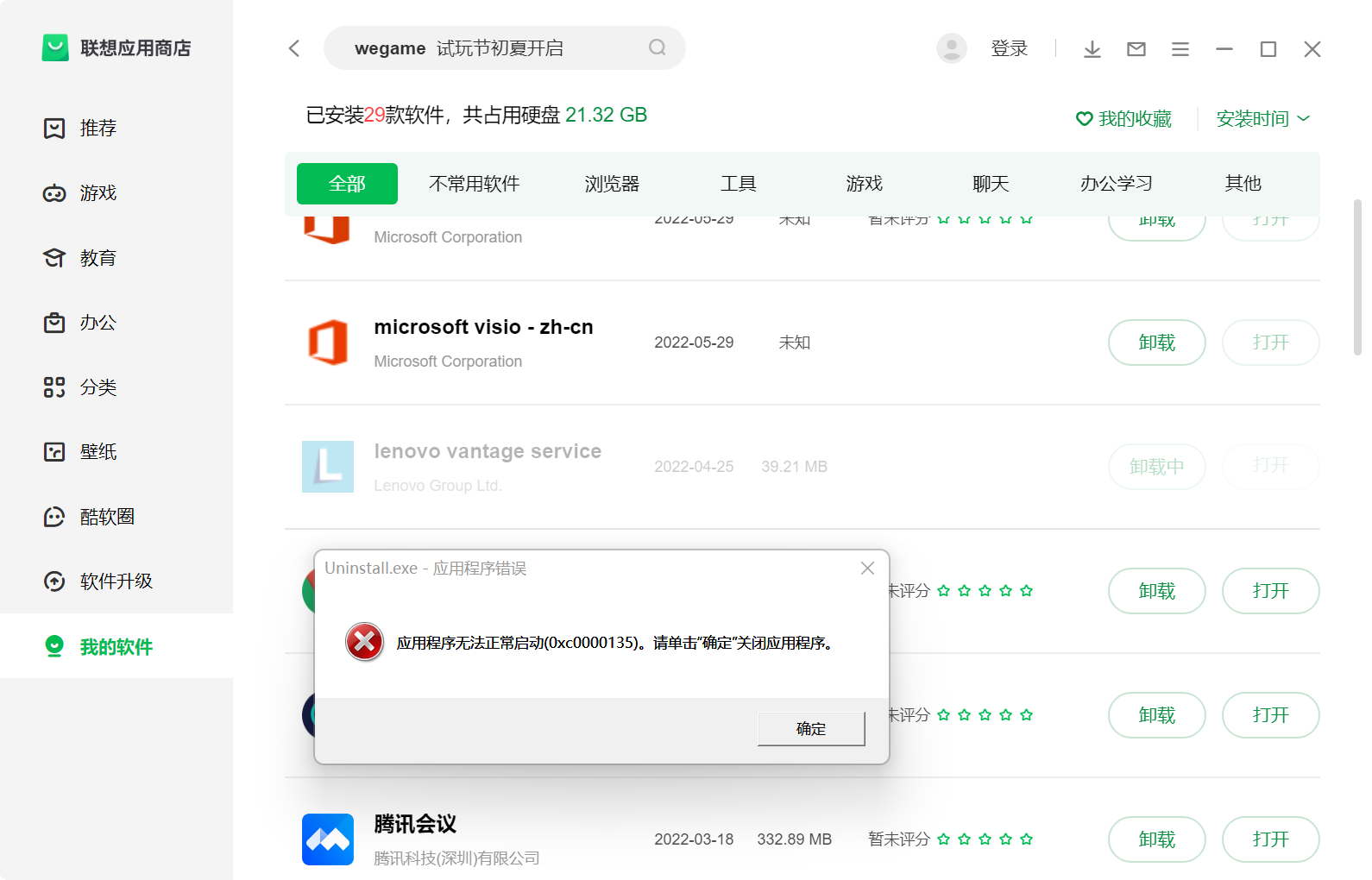
Task: Click the 腾讯会议 app name
Action: point(415,824)
